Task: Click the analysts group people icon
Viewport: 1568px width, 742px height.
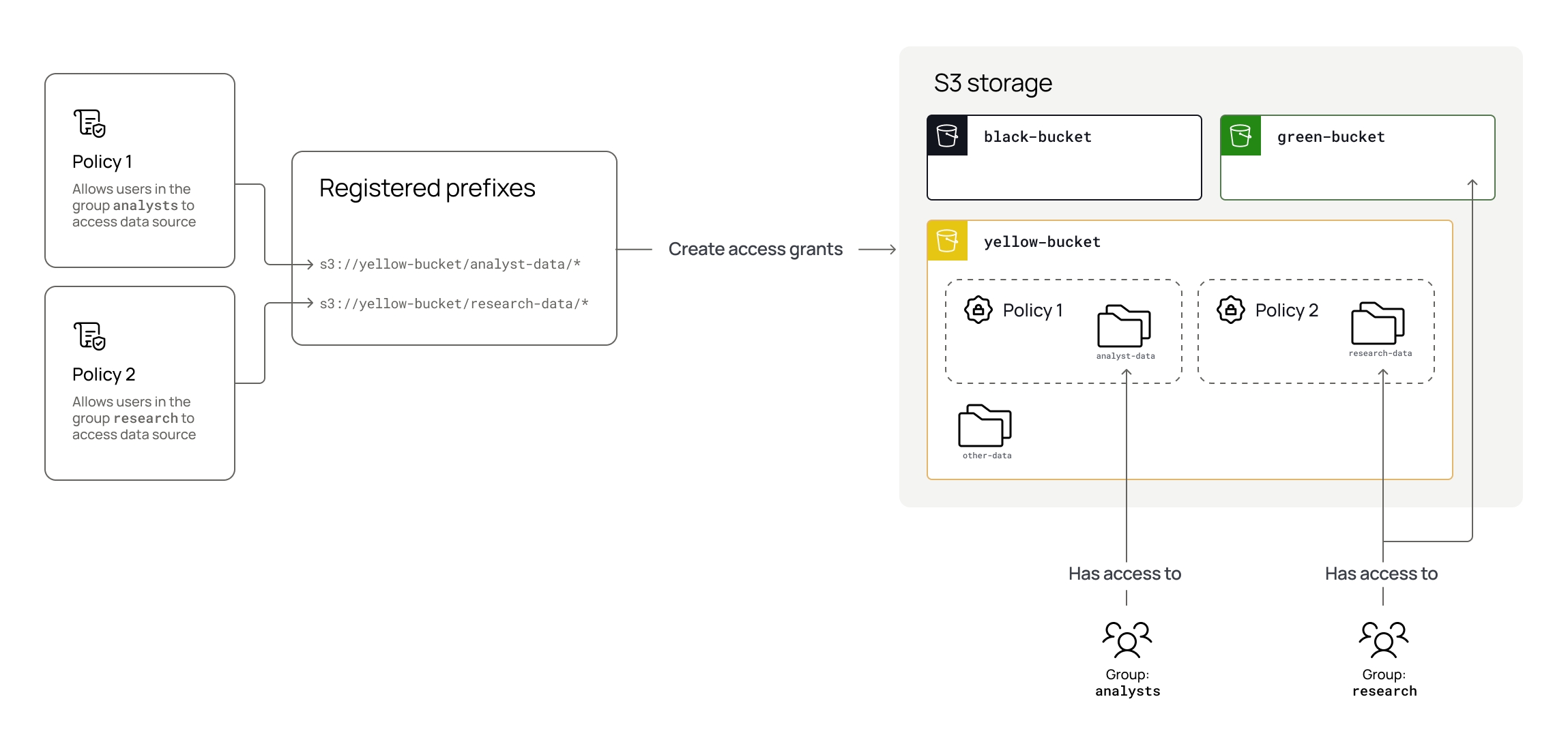Action: pos(1127,639)
